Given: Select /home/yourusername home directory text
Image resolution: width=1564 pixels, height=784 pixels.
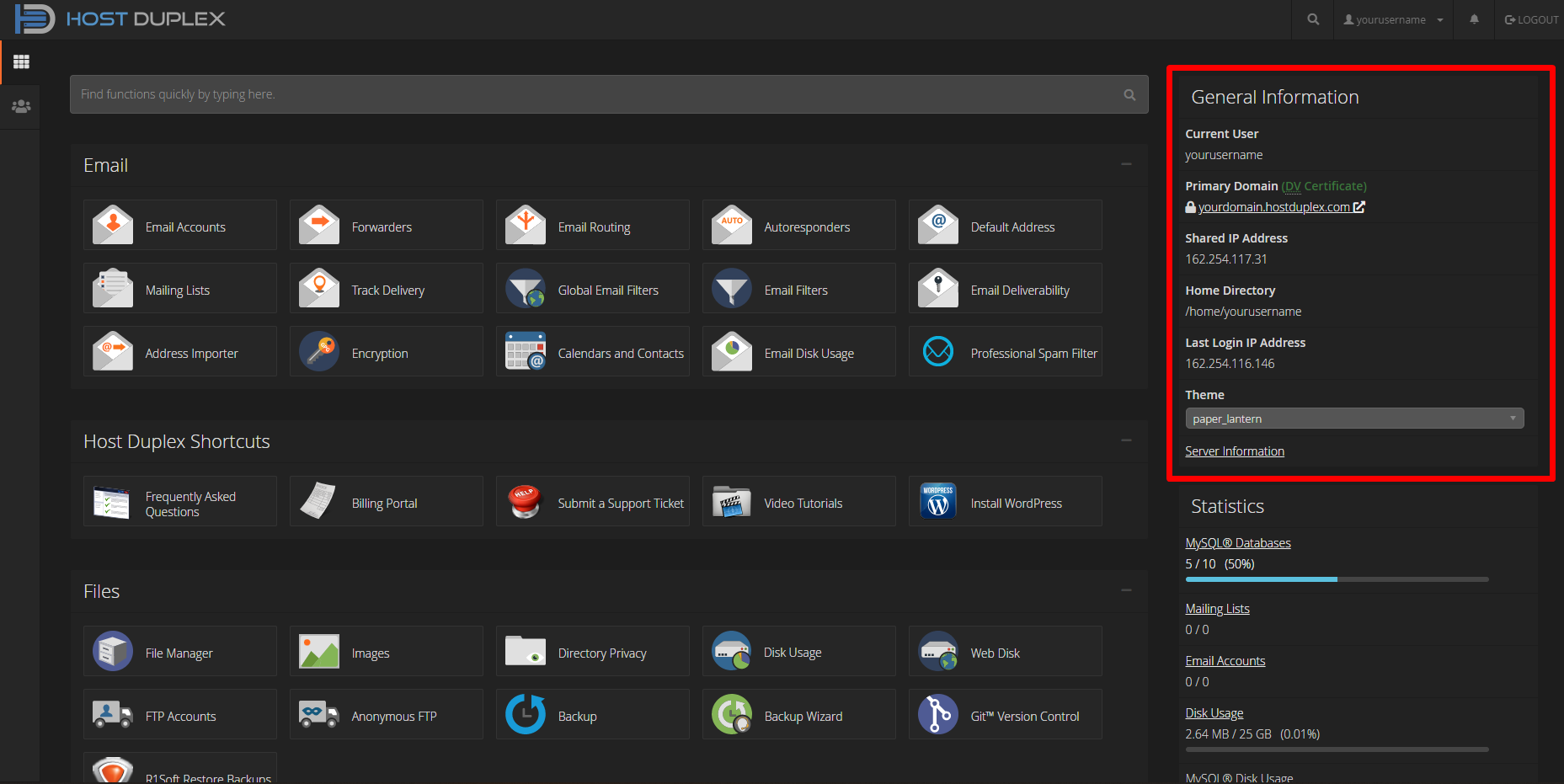Looking at the screenshot, I should [1243, 312].
